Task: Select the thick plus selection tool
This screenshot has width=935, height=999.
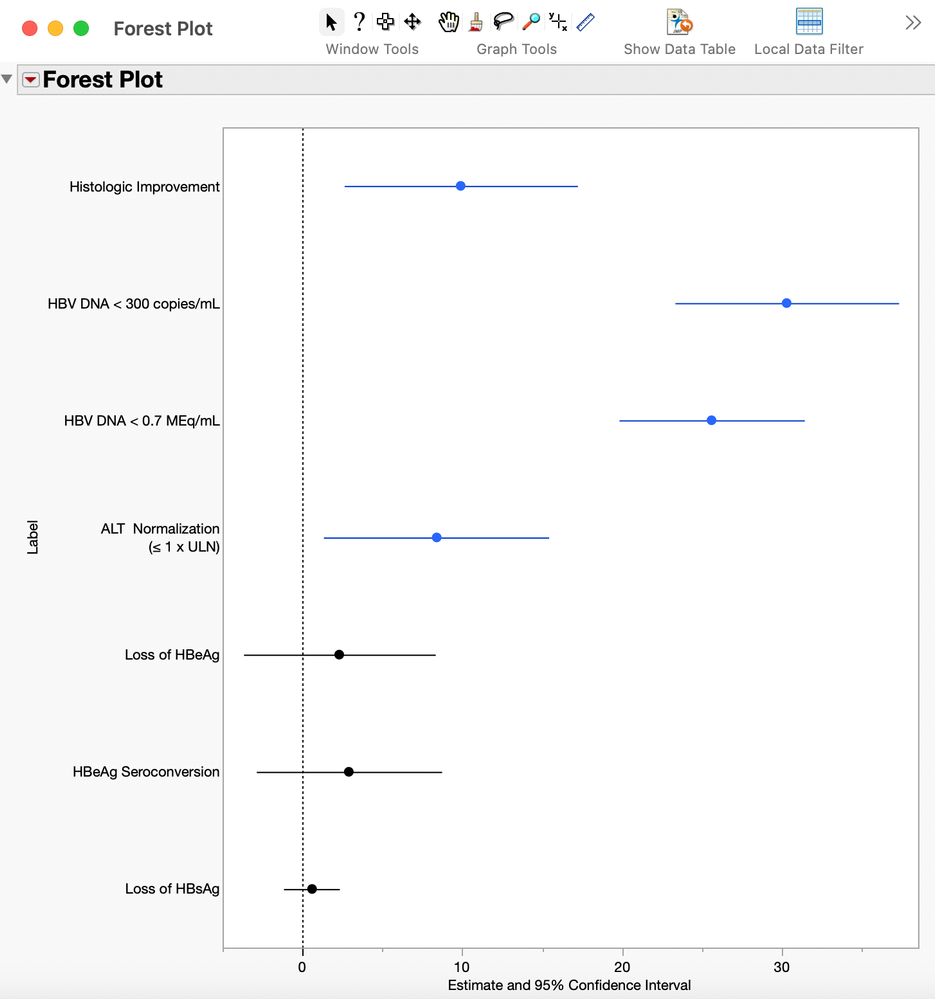Action: pyautogui.click(x=385, y=22)
